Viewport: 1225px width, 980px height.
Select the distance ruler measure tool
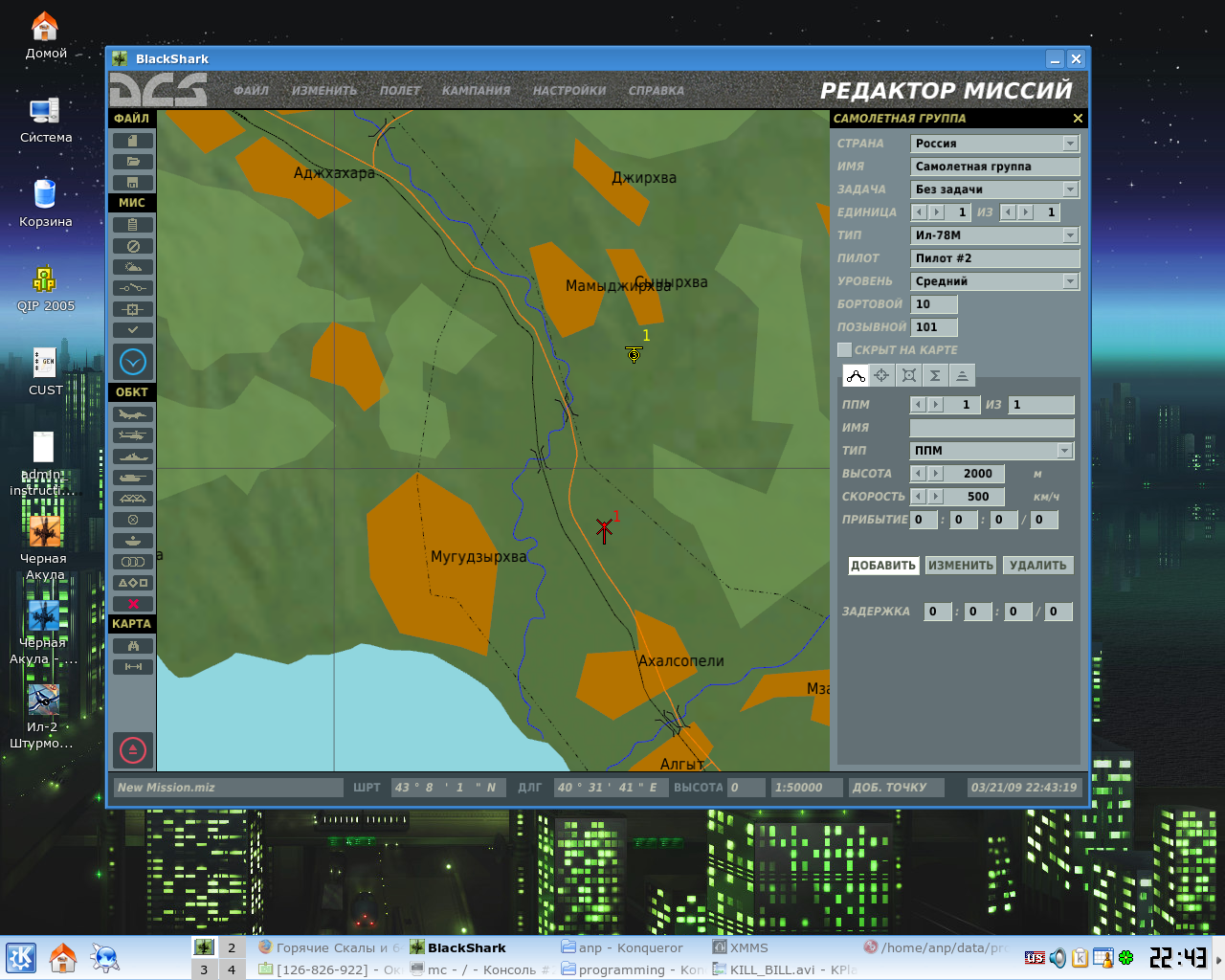coord(132,667)
